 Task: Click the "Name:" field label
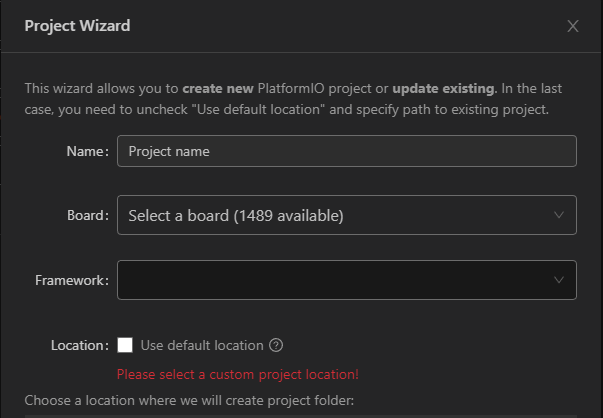(x=87, y=151)
